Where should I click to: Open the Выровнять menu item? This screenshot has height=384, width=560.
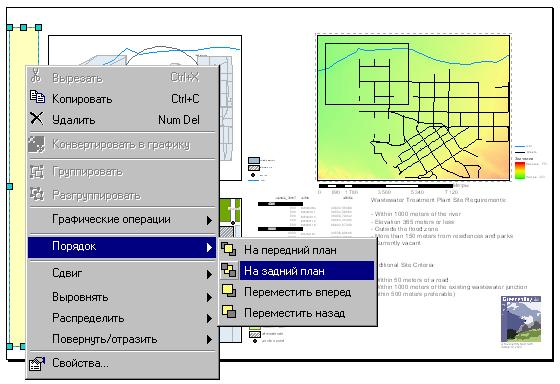pyautogui.click(x=122, y=297)
